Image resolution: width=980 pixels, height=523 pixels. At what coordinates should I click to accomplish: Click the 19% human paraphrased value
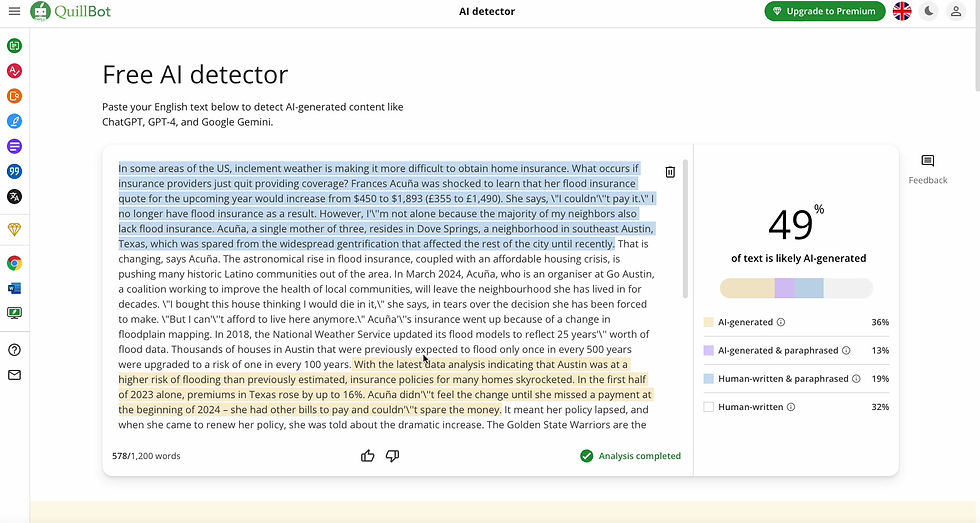[x=880, y=379]
